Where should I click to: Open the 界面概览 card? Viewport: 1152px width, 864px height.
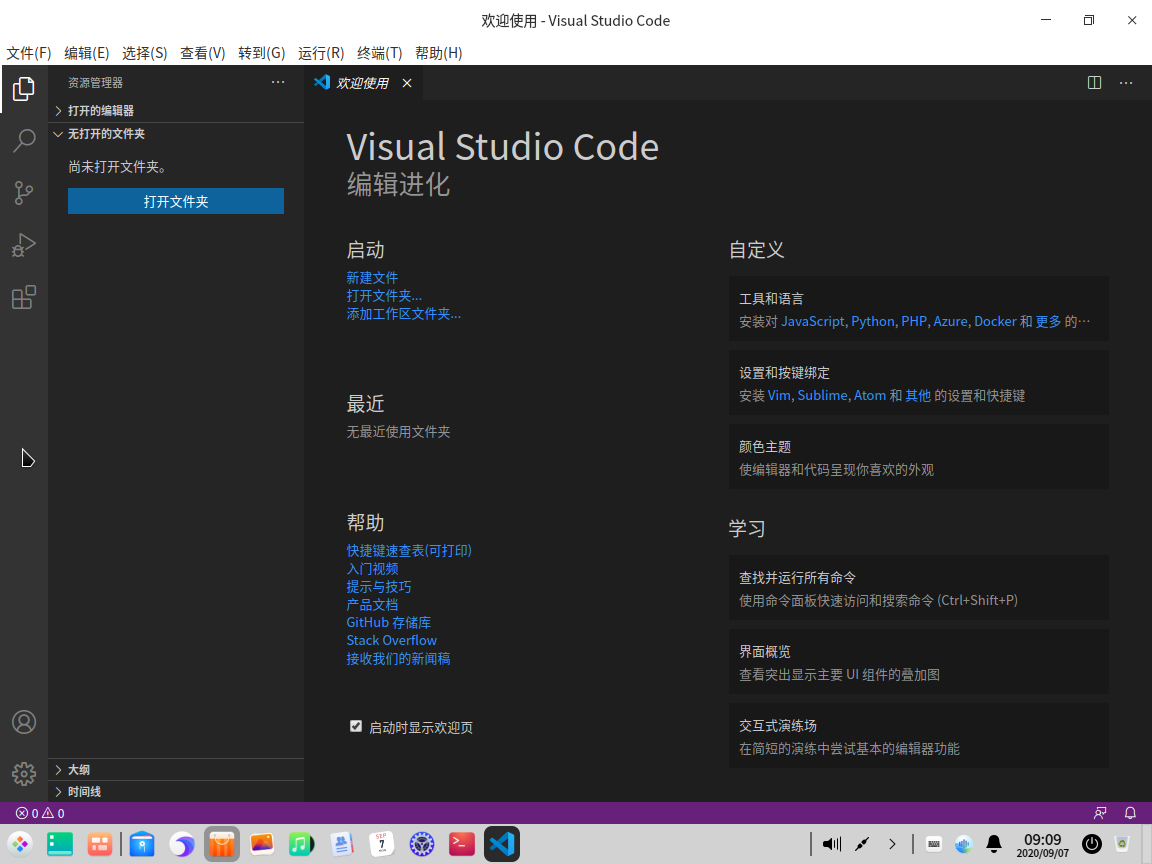(919, 662)
